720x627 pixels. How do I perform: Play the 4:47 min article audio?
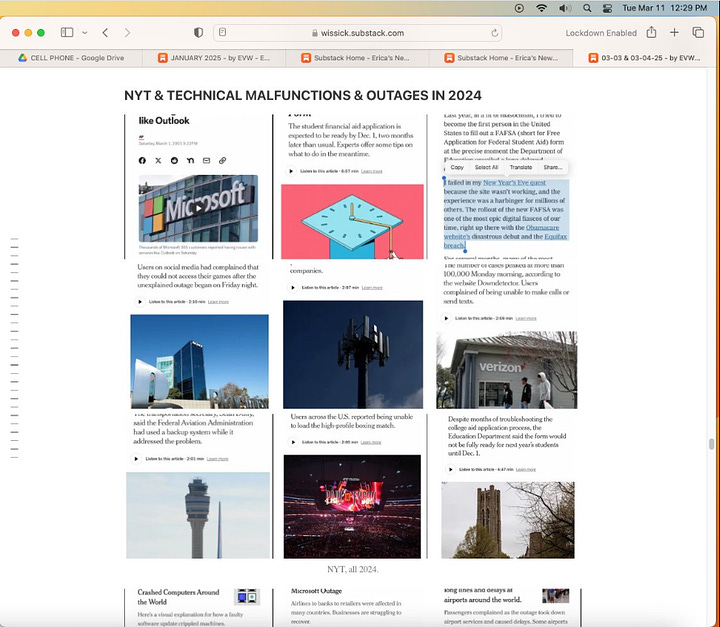pos(450,469)
